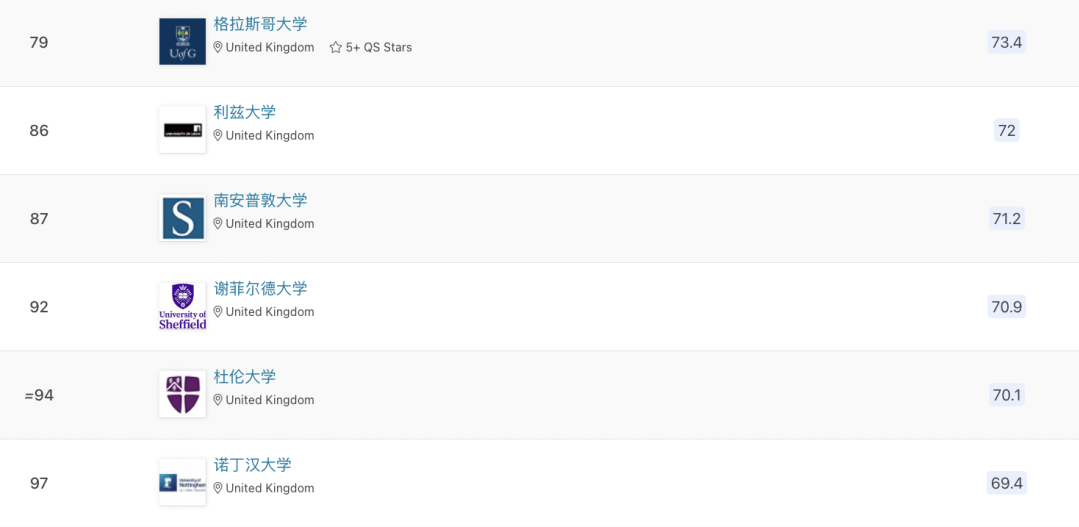Screen dimensions: 1079x527
Task: Open the 利兹大学 university link
Action: click(x=244, y=112)
